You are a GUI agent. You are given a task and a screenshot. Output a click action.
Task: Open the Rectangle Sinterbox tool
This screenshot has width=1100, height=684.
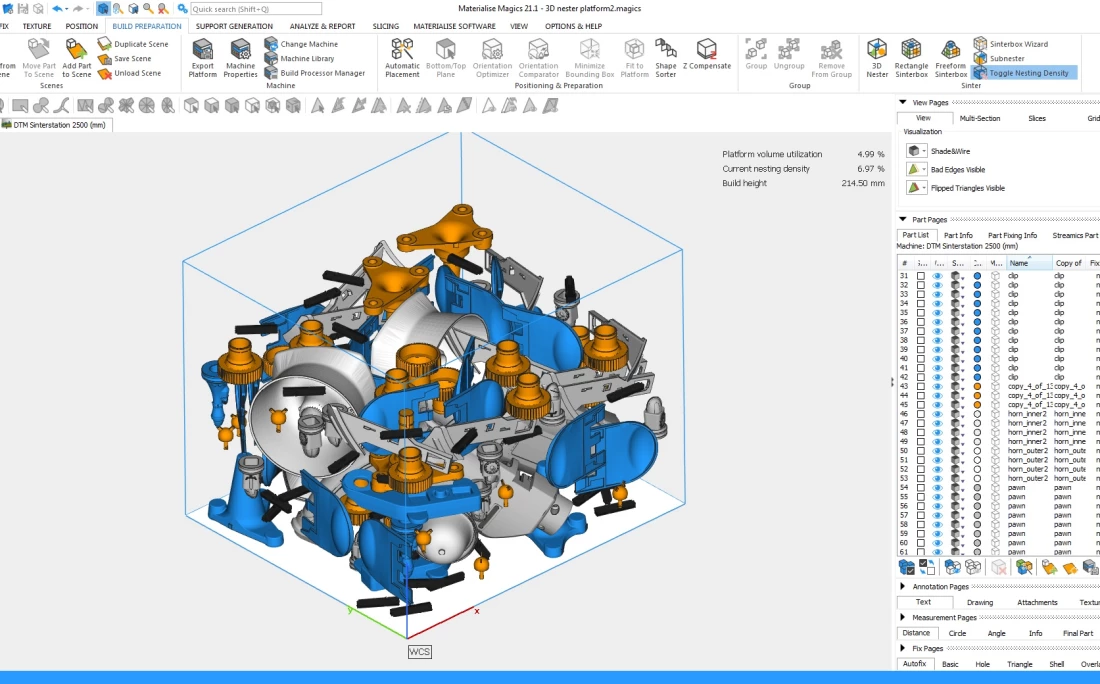tap(911, 56)
